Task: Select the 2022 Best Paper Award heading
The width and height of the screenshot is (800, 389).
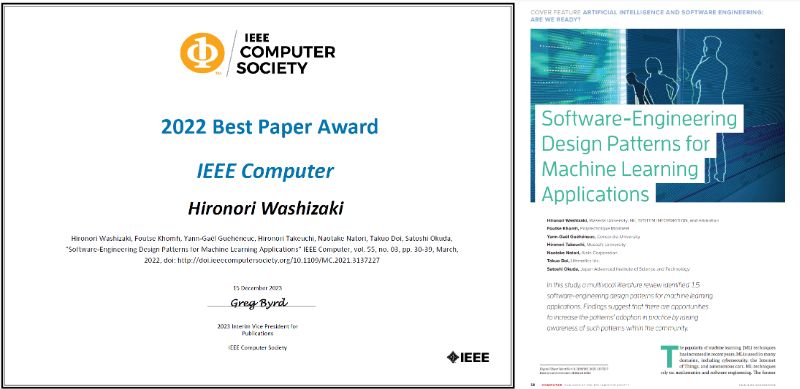Action: pos(269,126)
